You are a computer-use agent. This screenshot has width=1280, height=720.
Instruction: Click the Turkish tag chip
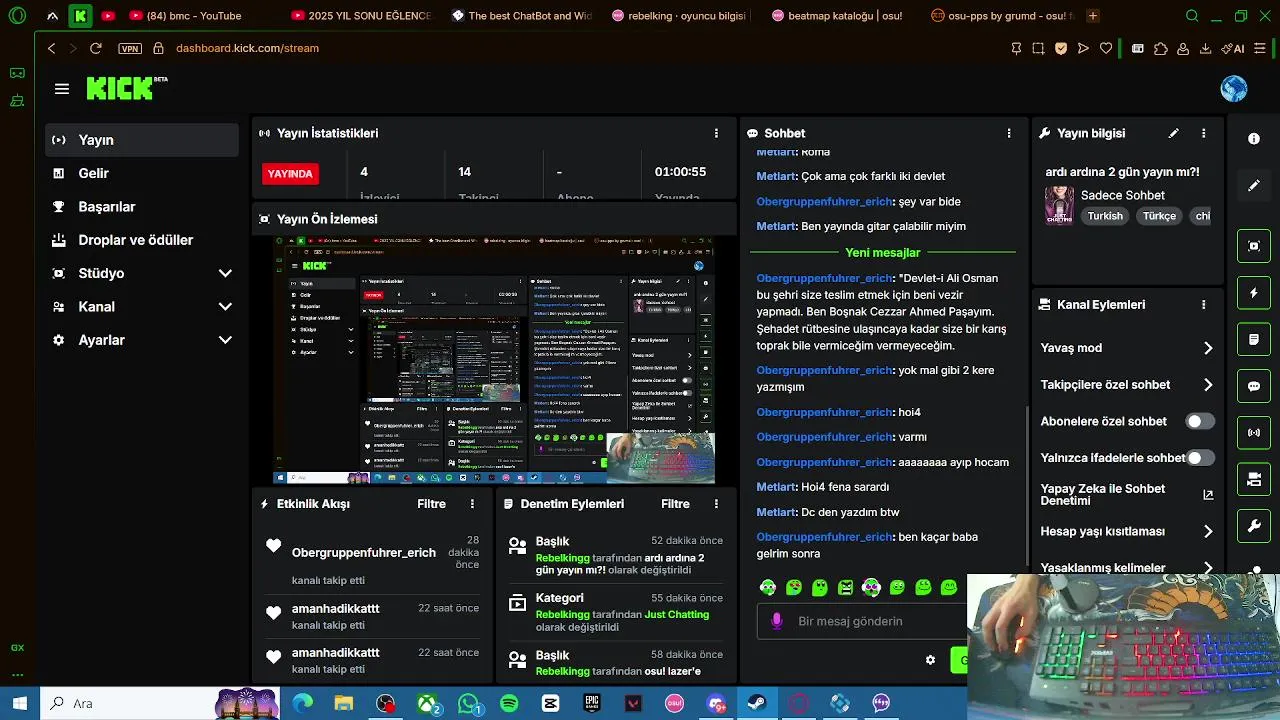pos(1105,216)
